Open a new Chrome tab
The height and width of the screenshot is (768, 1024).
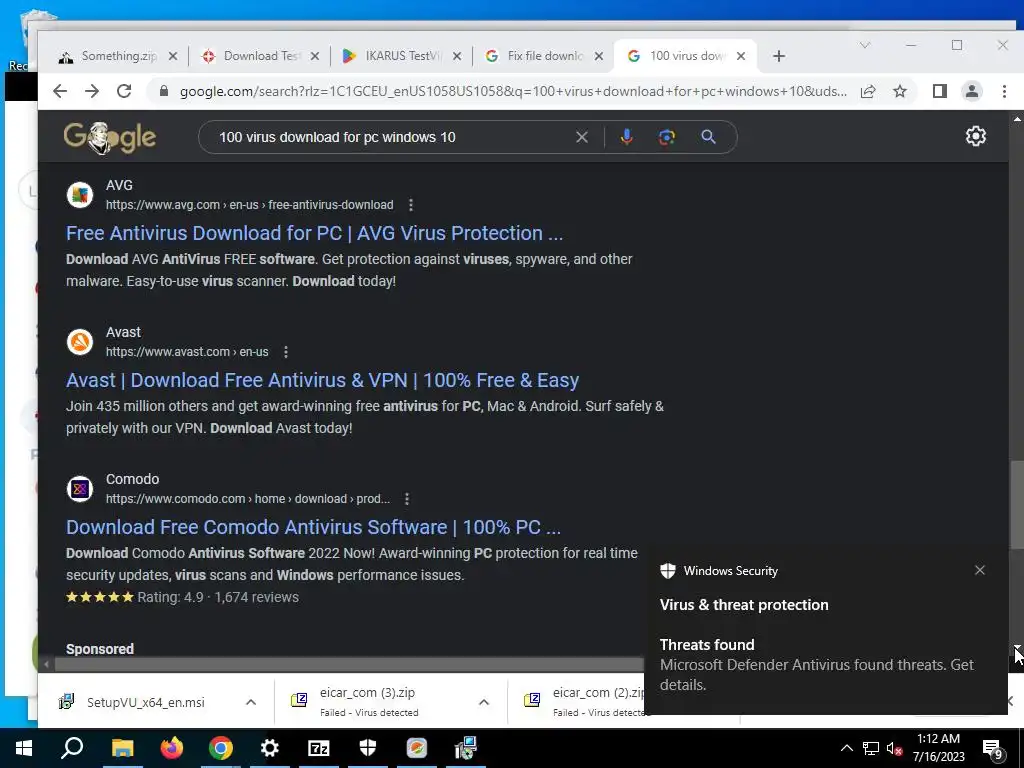pyautogui.click(x=778, y=56)
